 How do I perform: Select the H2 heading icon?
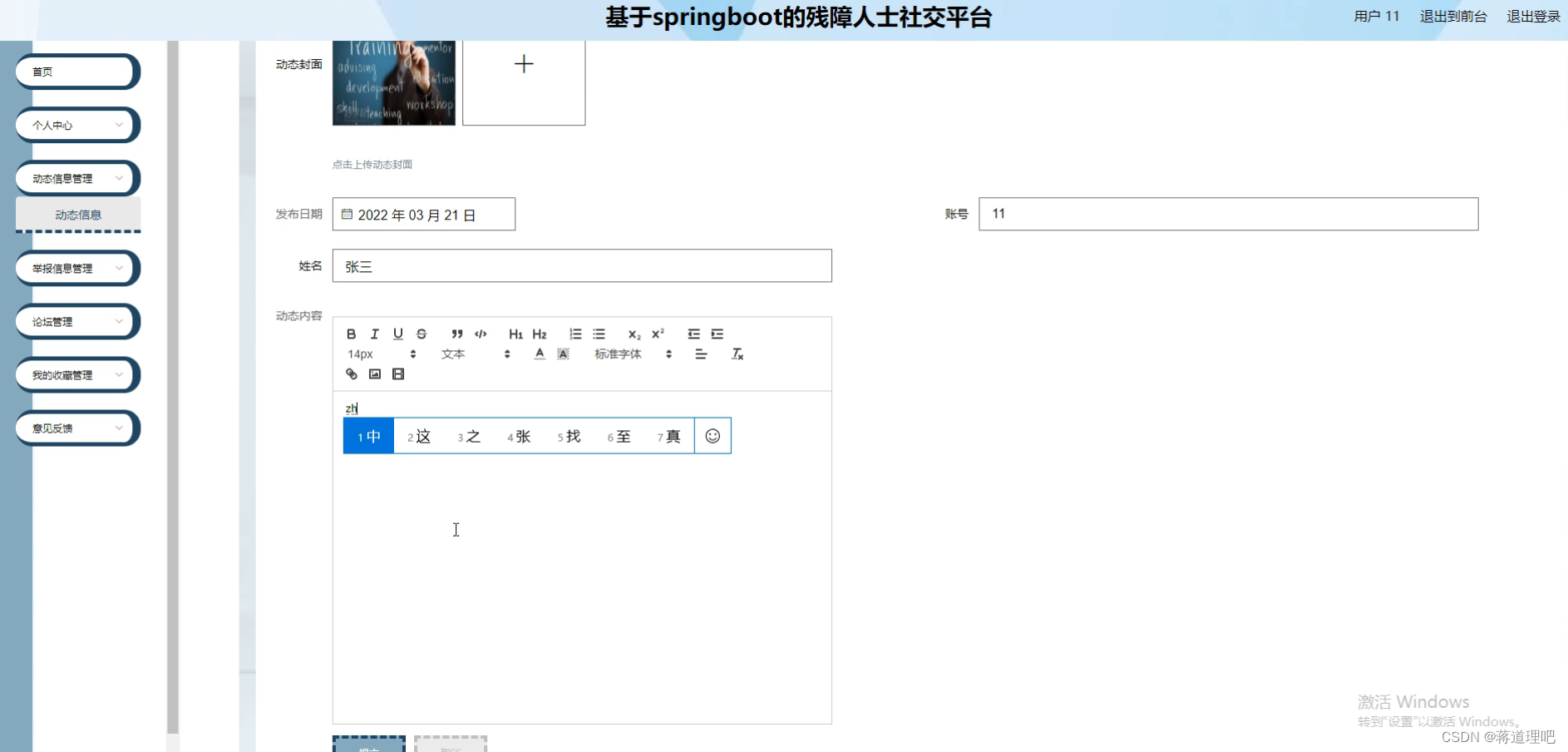[x=538, y=334]
